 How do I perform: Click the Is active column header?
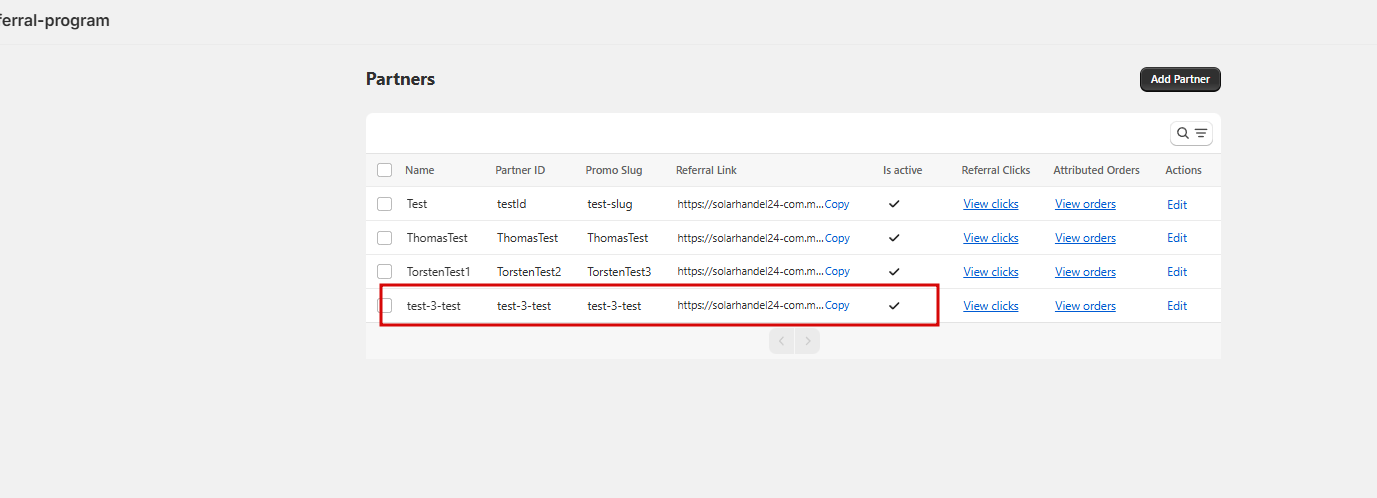coord(902,170)
